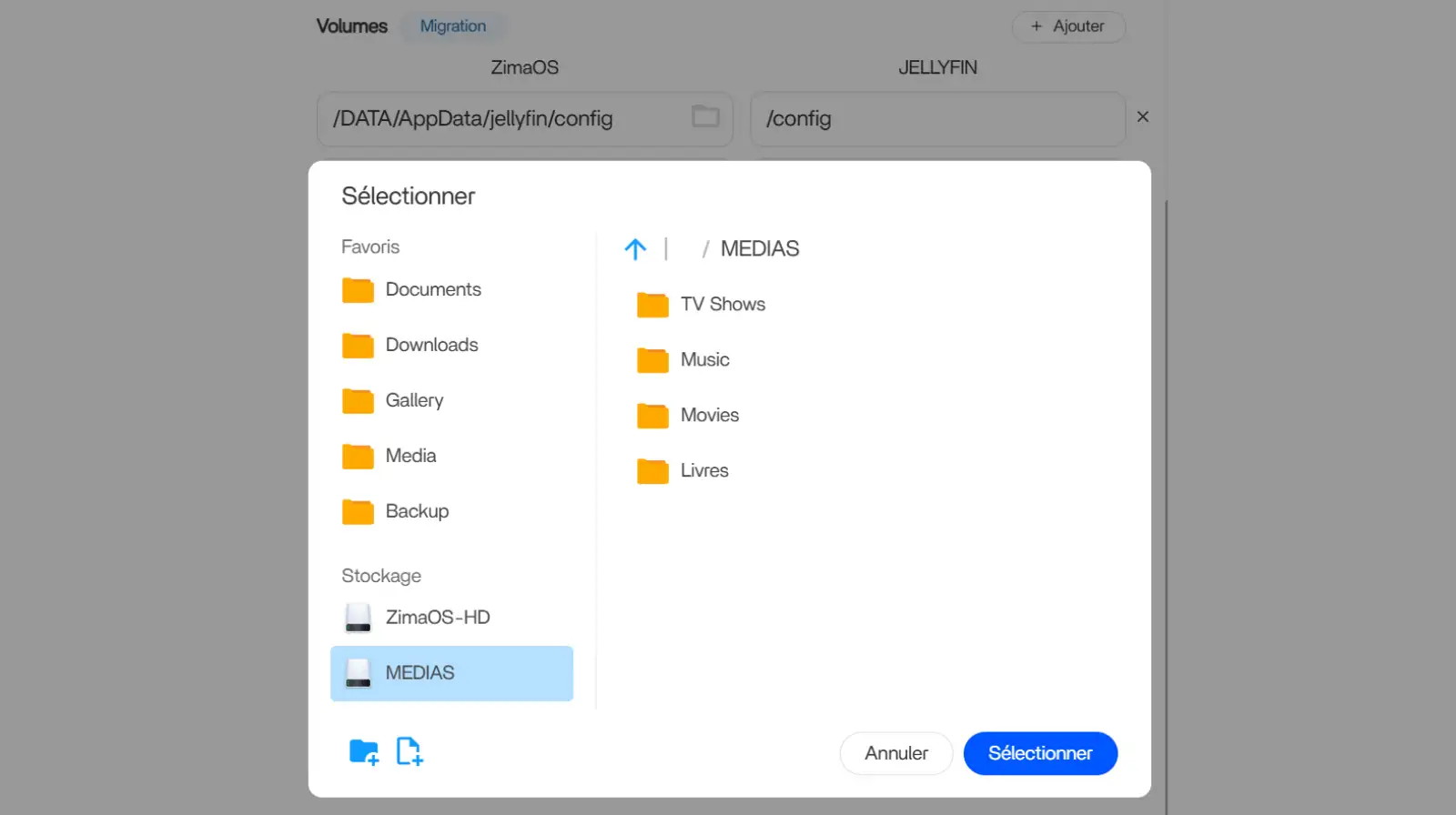
Task: Open Backup folder in favorites
Action: pyautogui.click(x=416, y=512)
